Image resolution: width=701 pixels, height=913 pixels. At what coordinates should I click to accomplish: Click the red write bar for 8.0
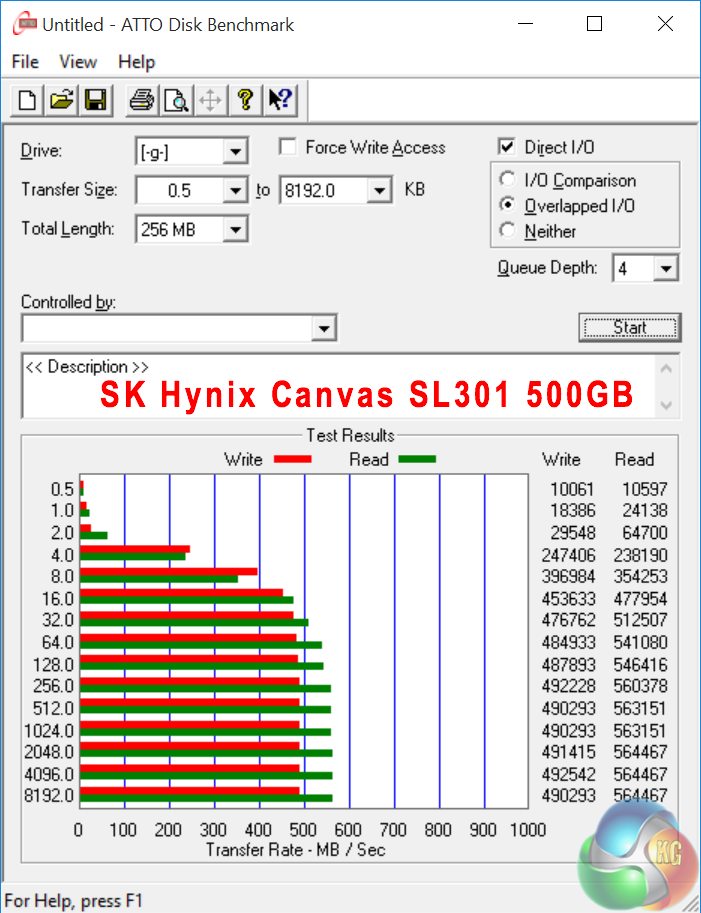tap(169, 571)
